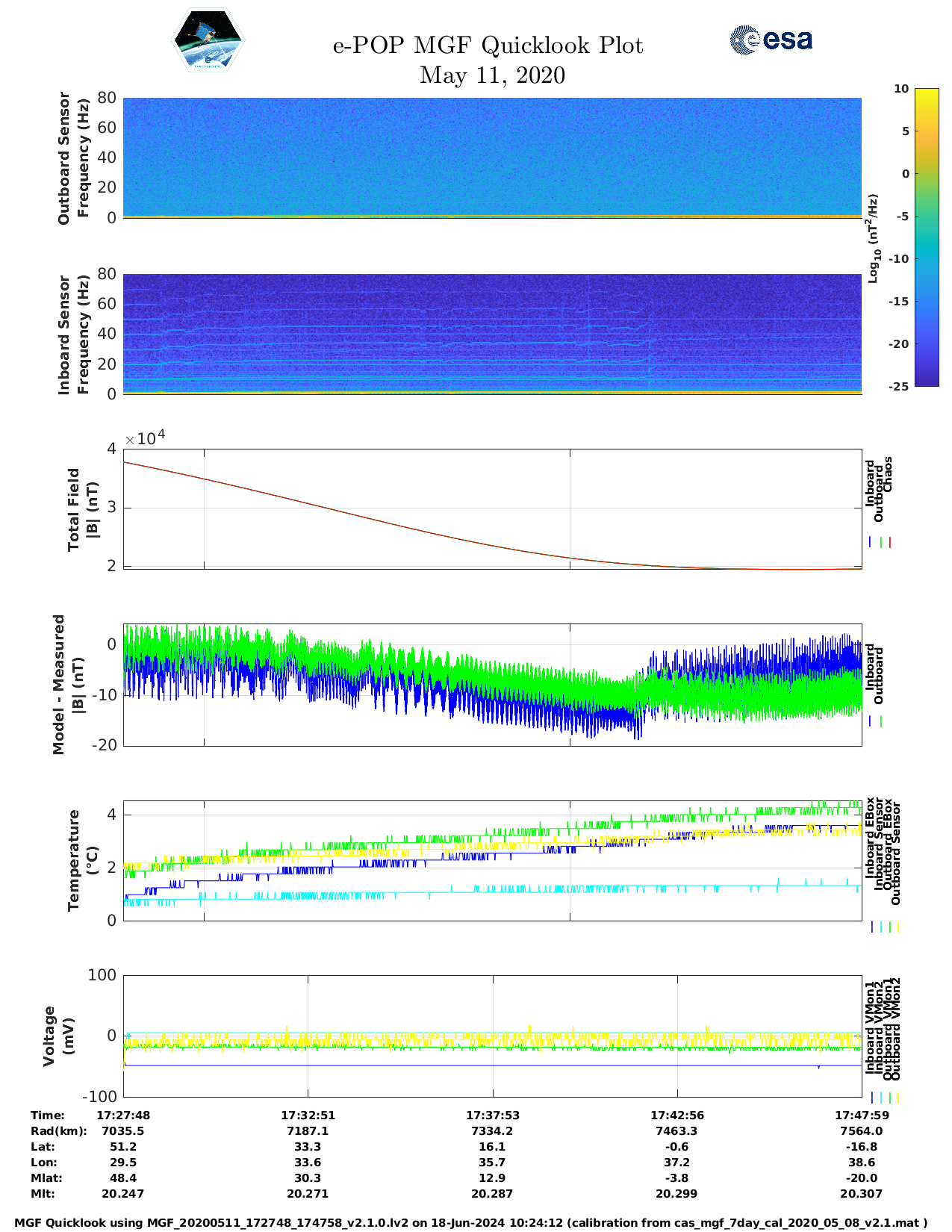The height and width of the screenshot is (1232, 952).
Task: Click the 17:37:53 time label
Action: (492, 1115)
